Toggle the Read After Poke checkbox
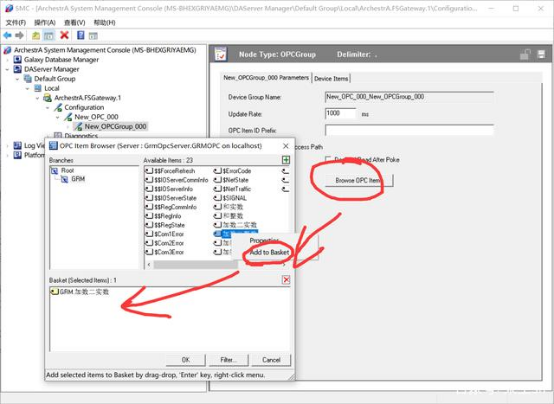This screenshot has width=554, height=404. click(328, 159)
